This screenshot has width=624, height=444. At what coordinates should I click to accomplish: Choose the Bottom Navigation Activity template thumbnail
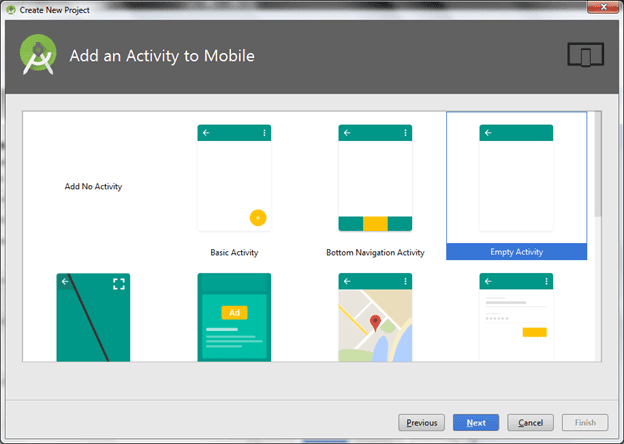pos(375,178)
